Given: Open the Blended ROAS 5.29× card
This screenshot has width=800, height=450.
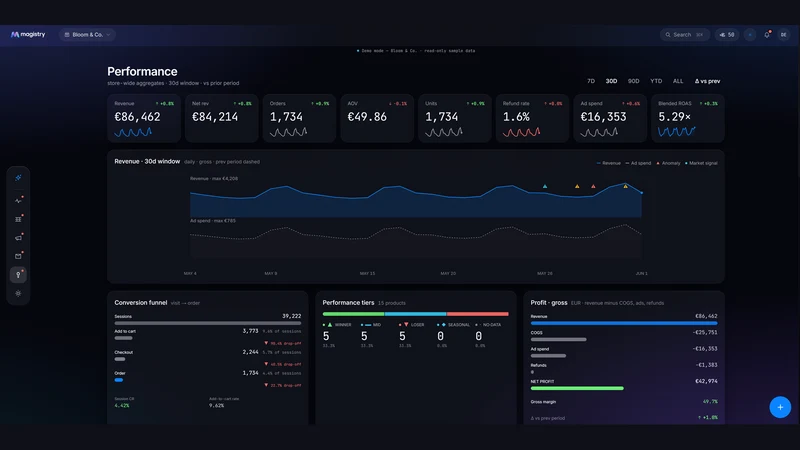Looking at the screenshot, I should (688, 118).
